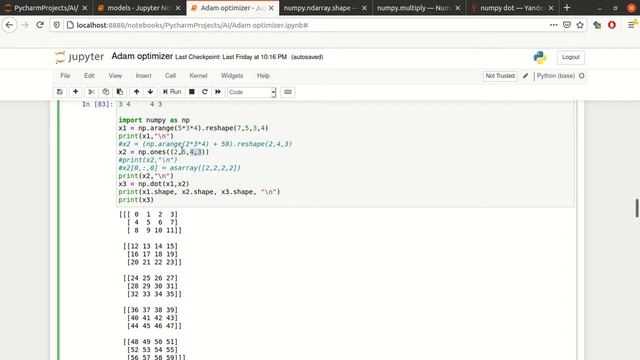Click the red Opera-style extension icon

(612, 25)
